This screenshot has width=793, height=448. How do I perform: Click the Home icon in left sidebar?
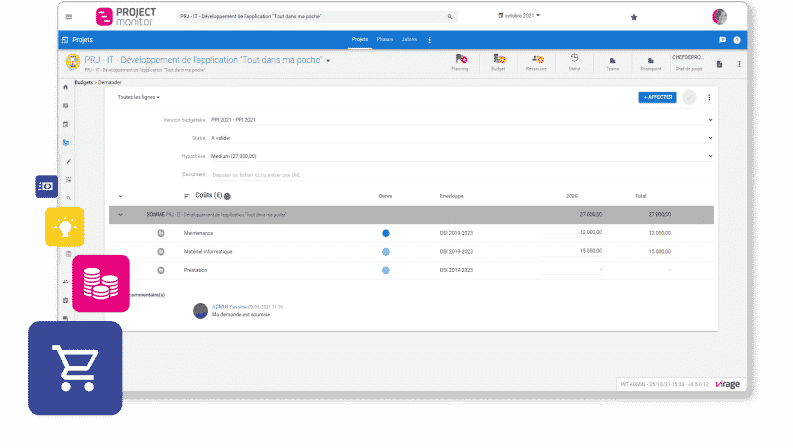point(66,87)
